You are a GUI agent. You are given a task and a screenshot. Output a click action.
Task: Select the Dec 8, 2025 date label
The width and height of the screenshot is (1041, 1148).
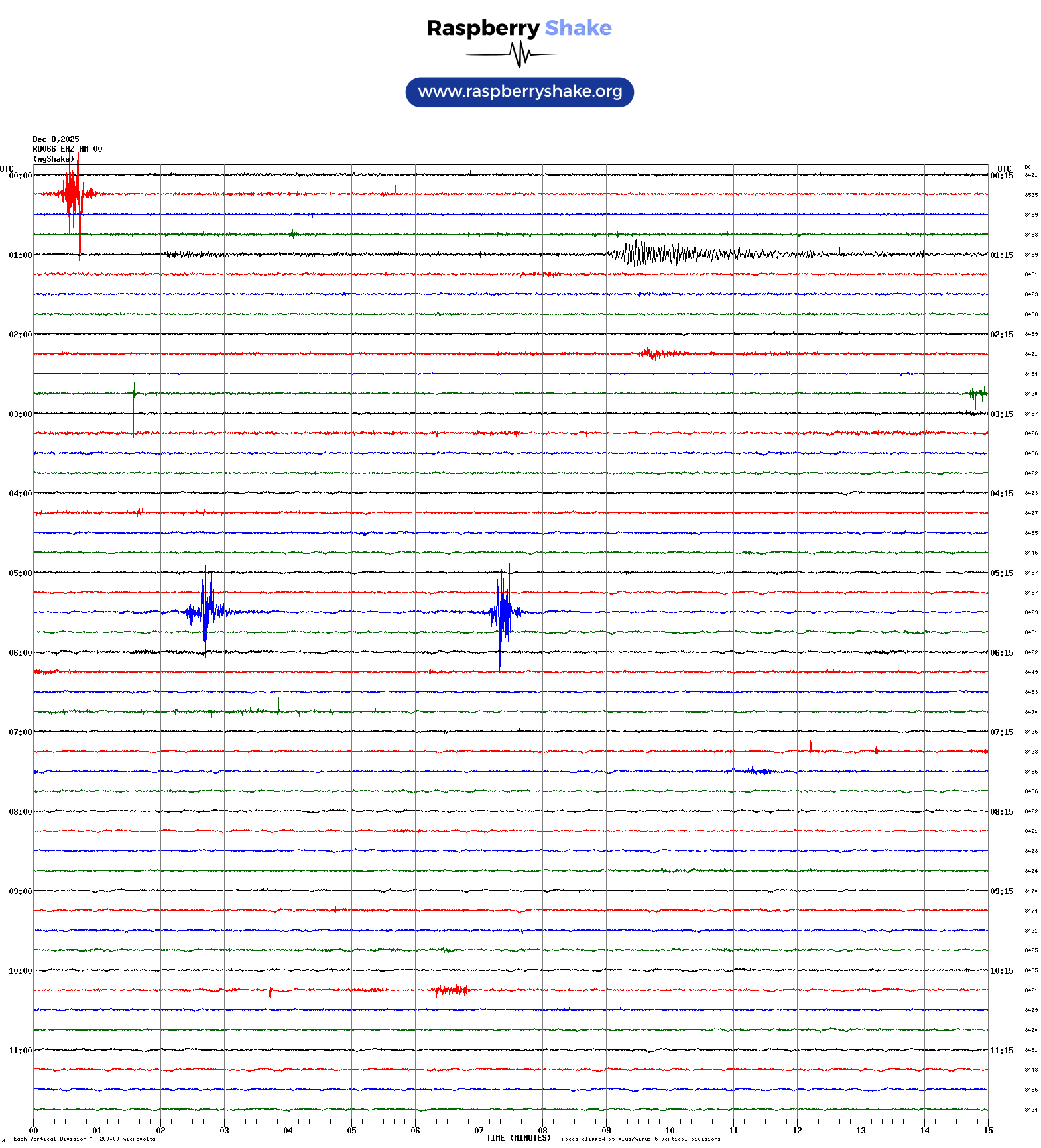[56, 139]
